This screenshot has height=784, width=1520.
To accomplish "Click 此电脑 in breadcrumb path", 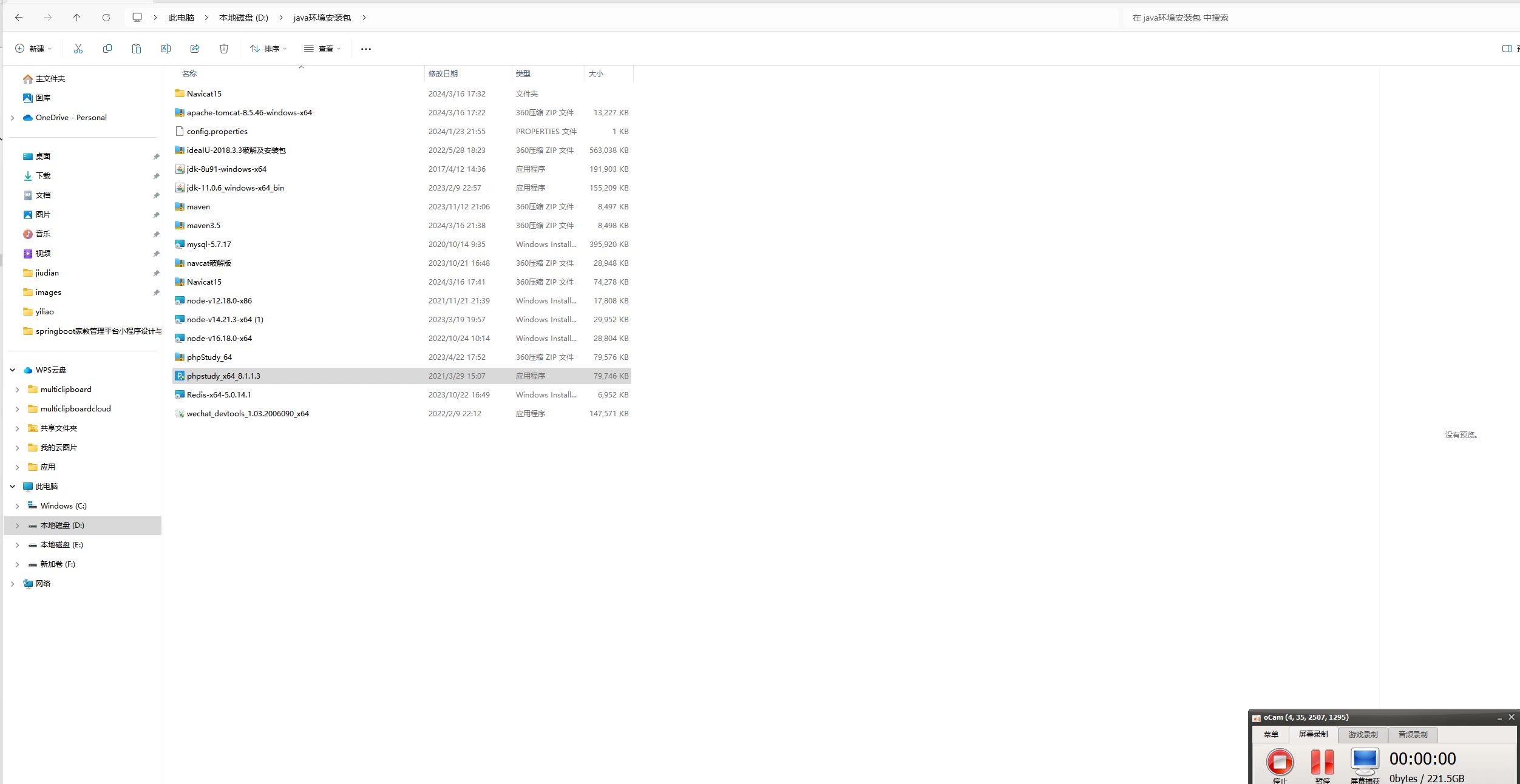I will pyautogui.click(x=182, y=18).
